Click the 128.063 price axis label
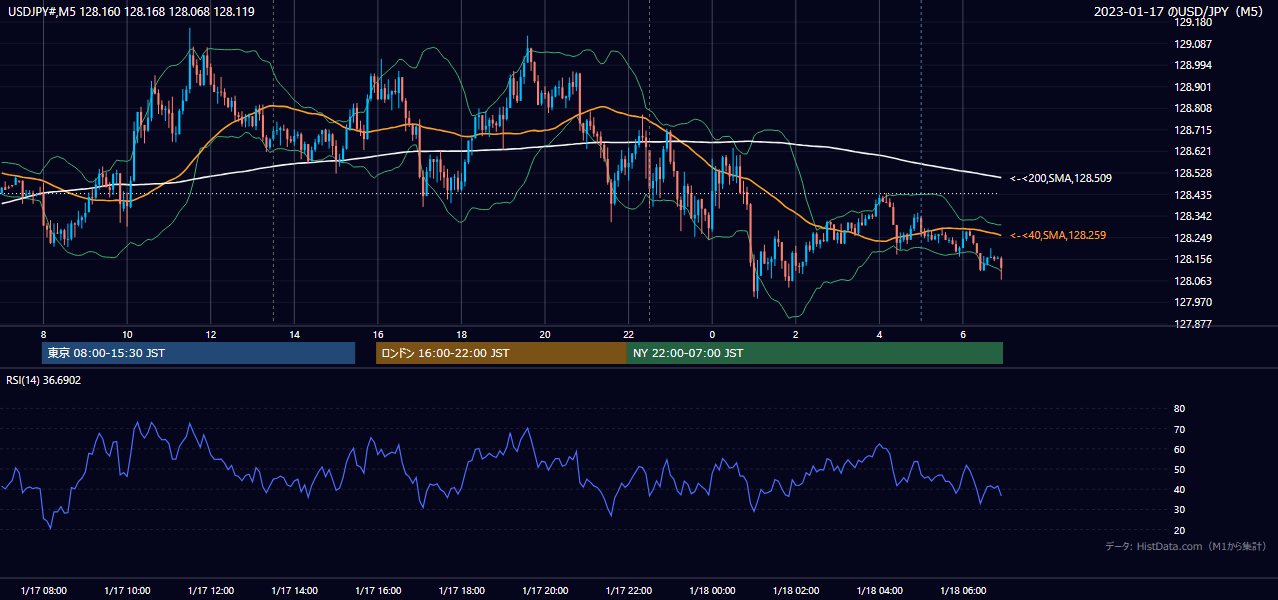This screenshot has width=1278, height=600. coord(1193,281)
